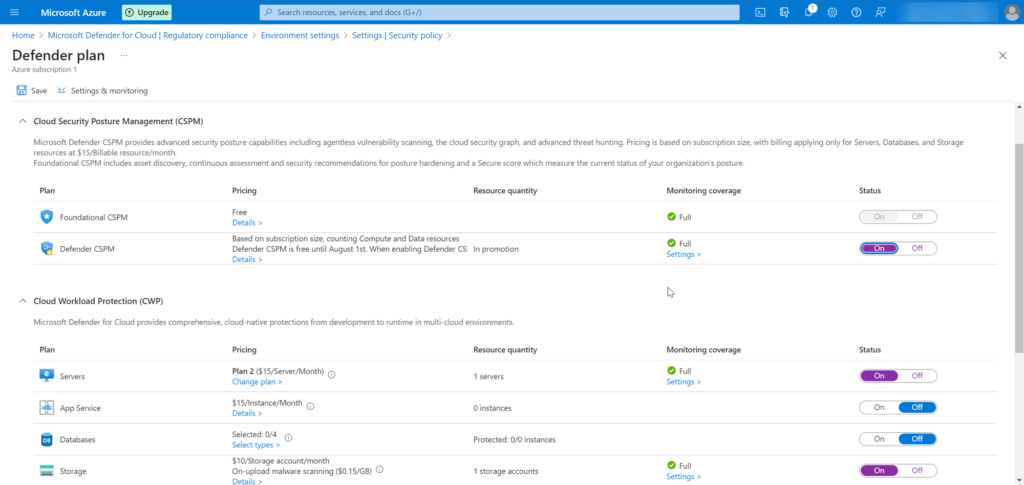The image size is (1024, 485).
Task: Open Settings link for Storage coverage
Action: tap(684, 477)
